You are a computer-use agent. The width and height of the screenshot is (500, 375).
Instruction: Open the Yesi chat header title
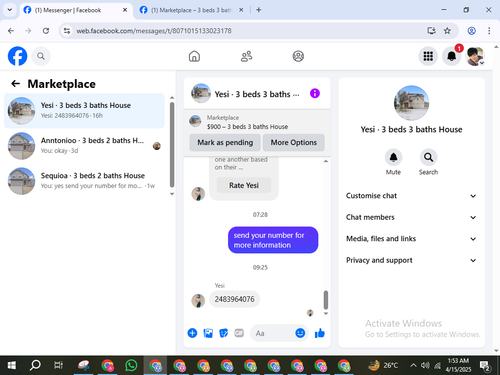tap(257, 94)
